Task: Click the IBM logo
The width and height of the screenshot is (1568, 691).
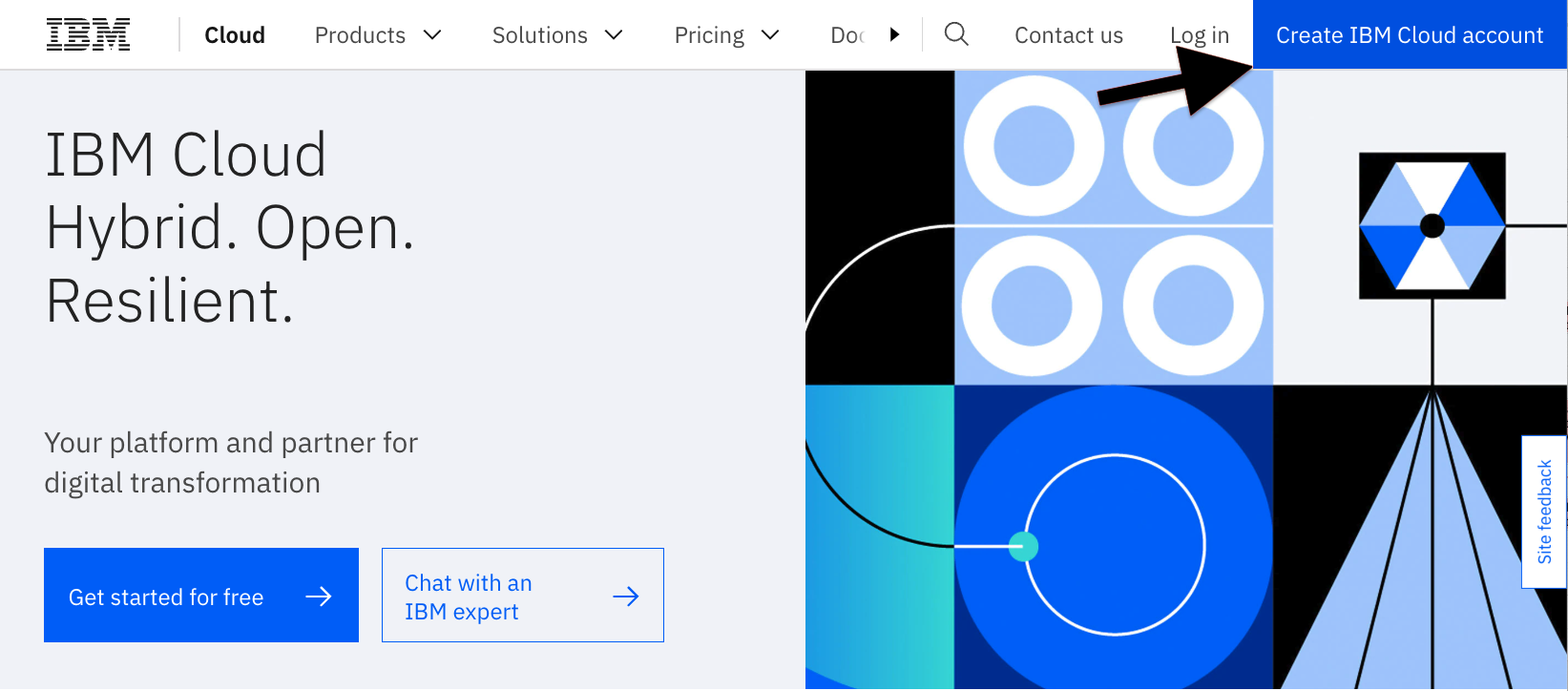Action: click(89, 34)
